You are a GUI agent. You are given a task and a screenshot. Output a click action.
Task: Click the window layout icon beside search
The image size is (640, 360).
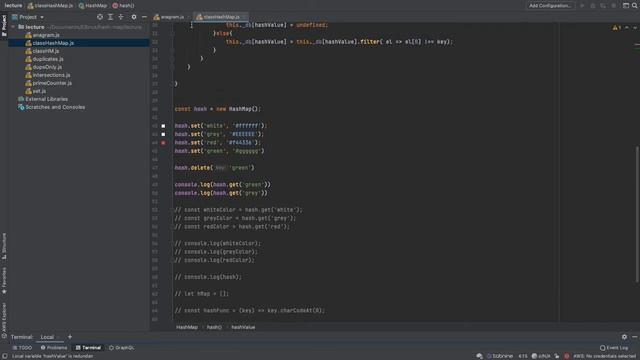pos(626,6)
